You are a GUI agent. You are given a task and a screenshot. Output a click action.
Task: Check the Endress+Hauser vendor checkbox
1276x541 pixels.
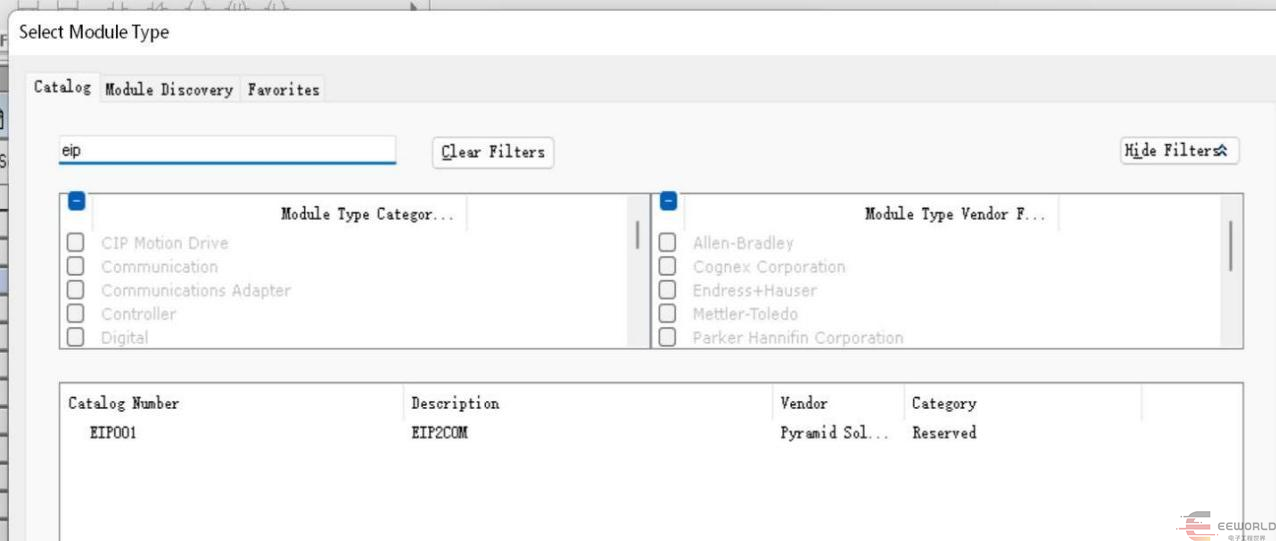pos(667,290)
